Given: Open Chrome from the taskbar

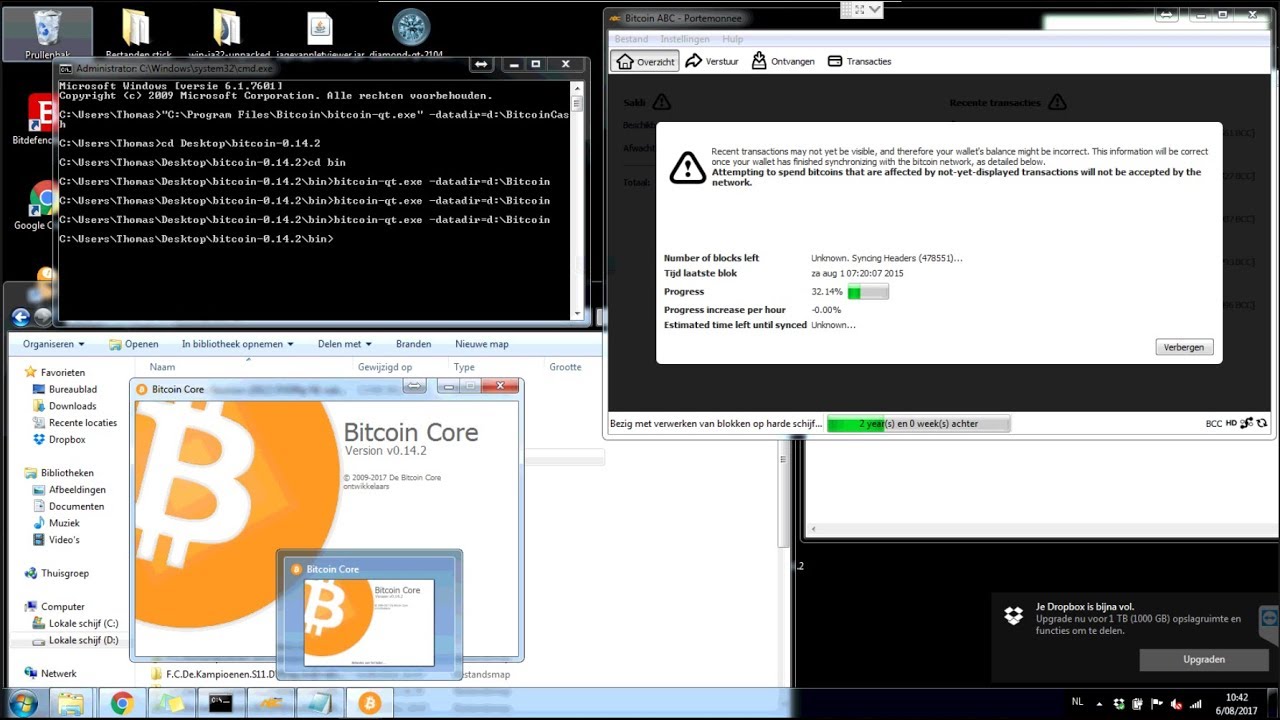Looking at the screenshot, I should [122, 703].
